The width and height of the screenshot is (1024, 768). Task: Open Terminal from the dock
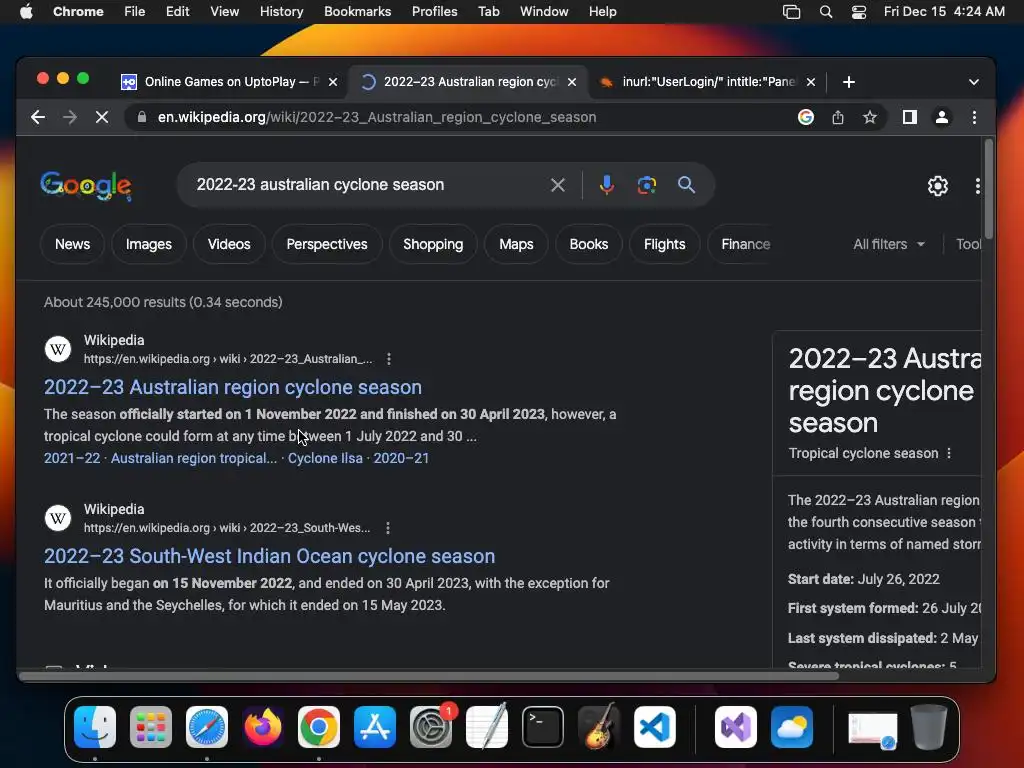[543, 727]
